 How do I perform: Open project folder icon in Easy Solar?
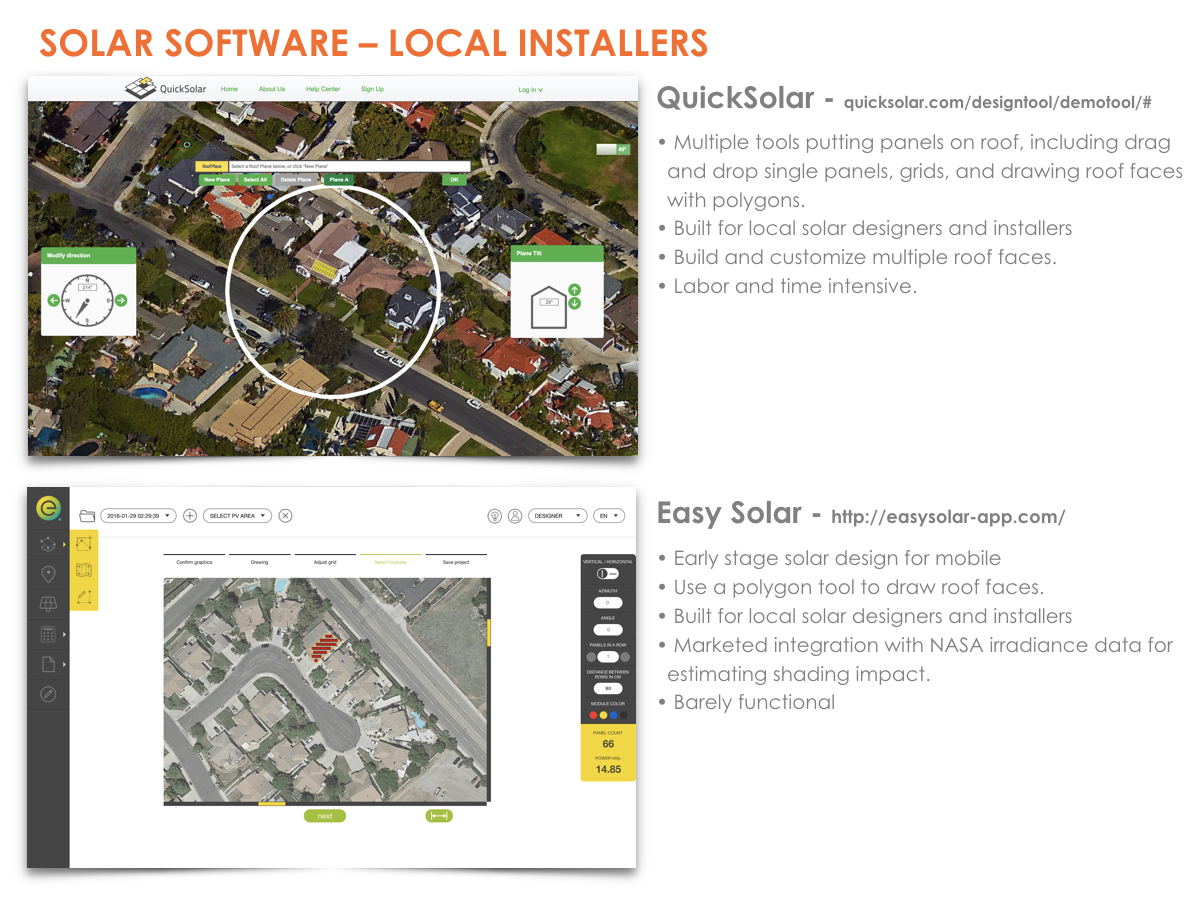tap(87, 516)
